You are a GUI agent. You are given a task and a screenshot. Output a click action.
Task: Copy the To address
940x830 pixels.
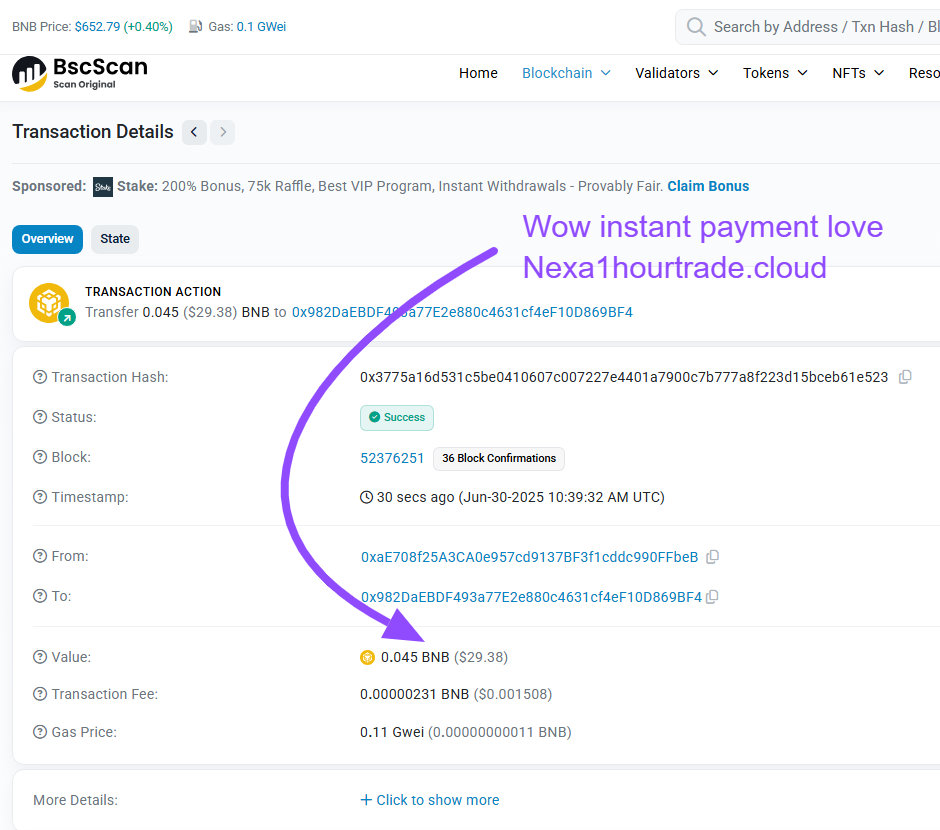712,597
